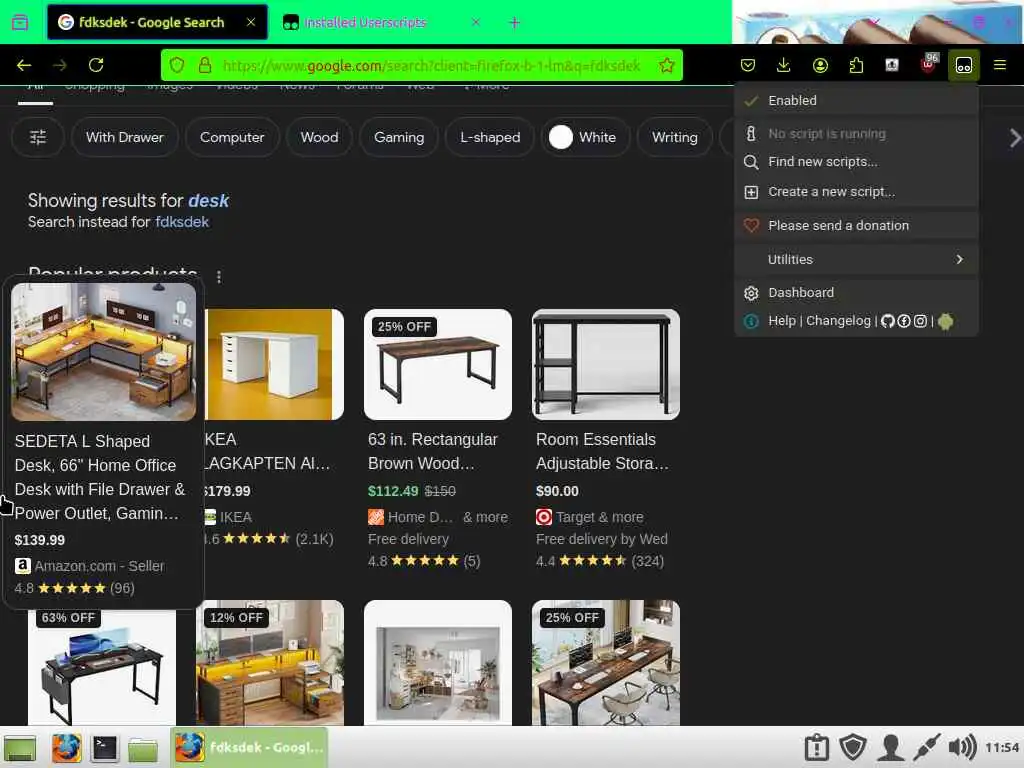
Task: Select Find new scripts... menu entry
Action: click(x=856, y=162)
